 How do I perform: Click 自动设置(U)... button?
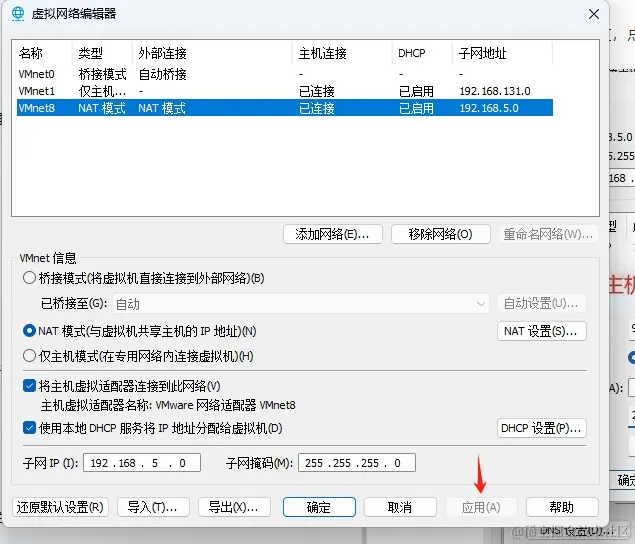click(x=542, y=303)
